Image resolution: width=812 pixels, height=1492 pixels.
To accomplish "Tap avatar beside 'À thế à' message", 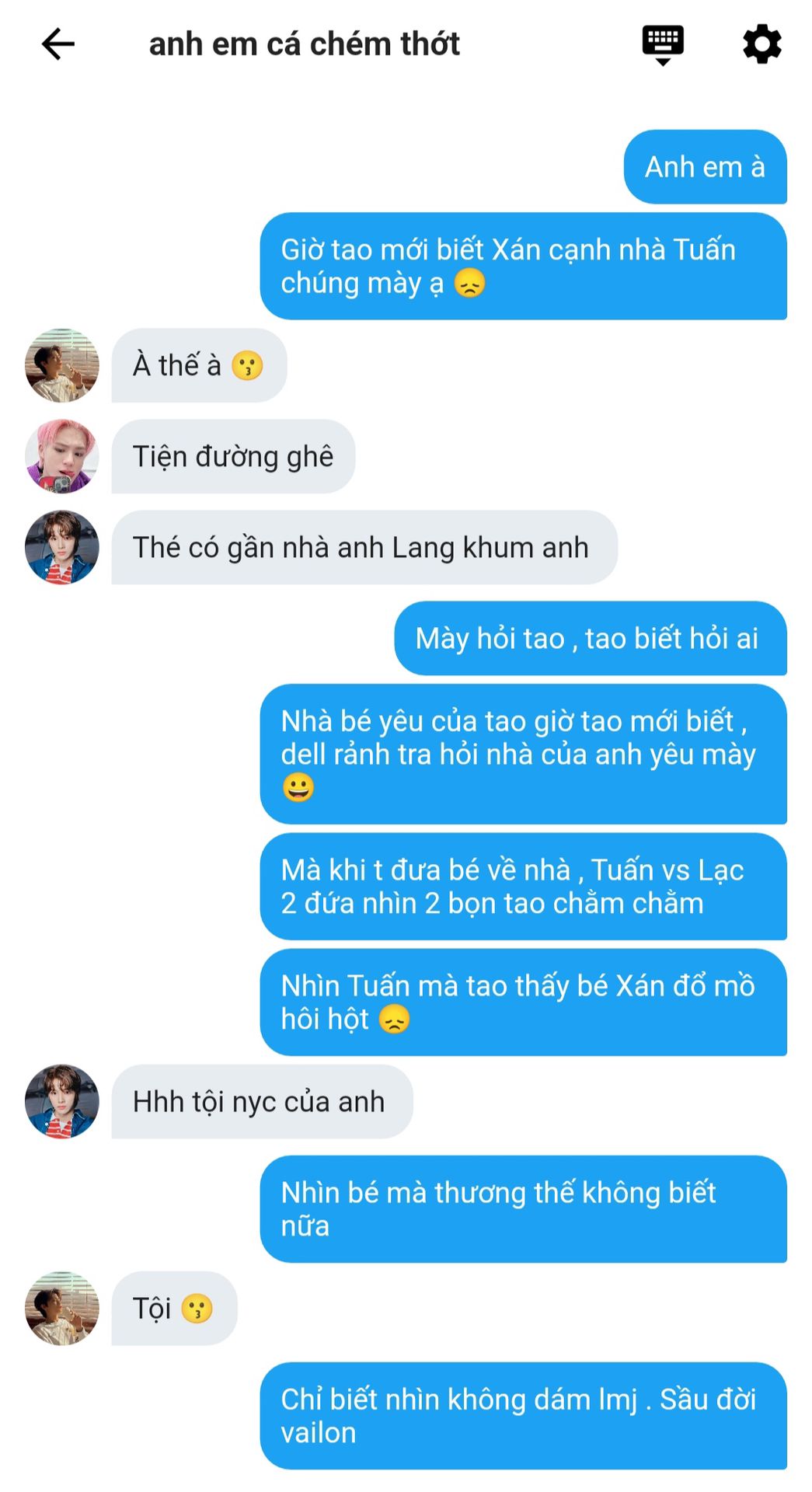I will coord(62,365).
